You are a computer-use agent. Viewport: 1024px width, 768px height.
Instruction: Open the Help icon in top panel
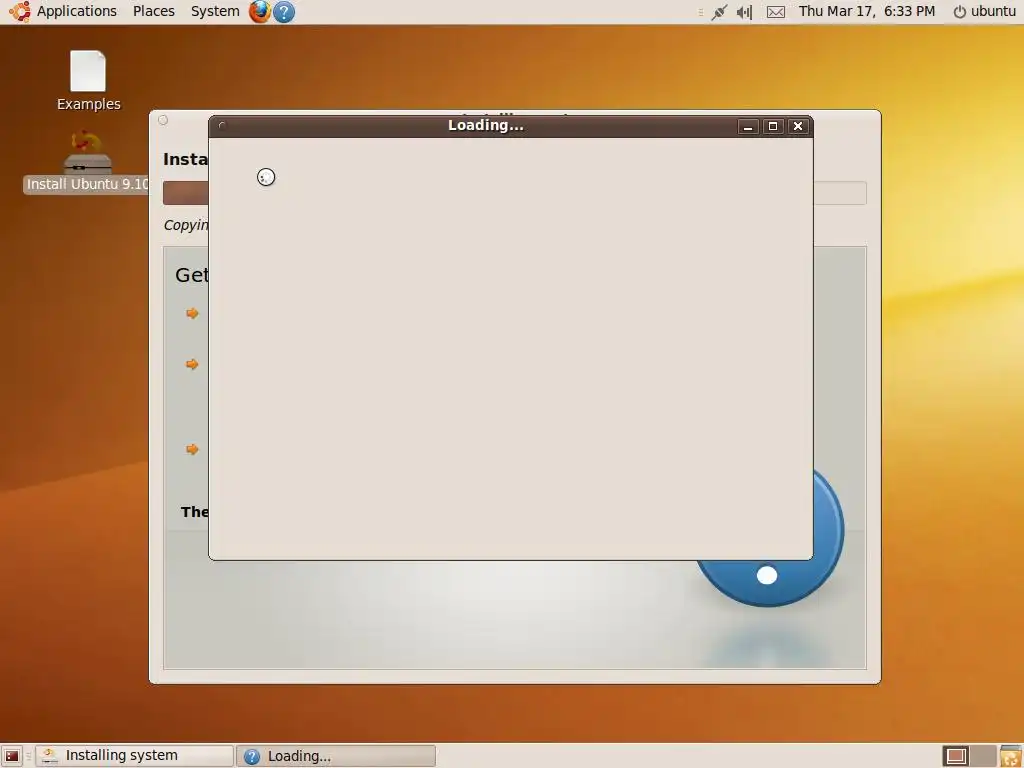pyautogui.click(x=283, y=12)
